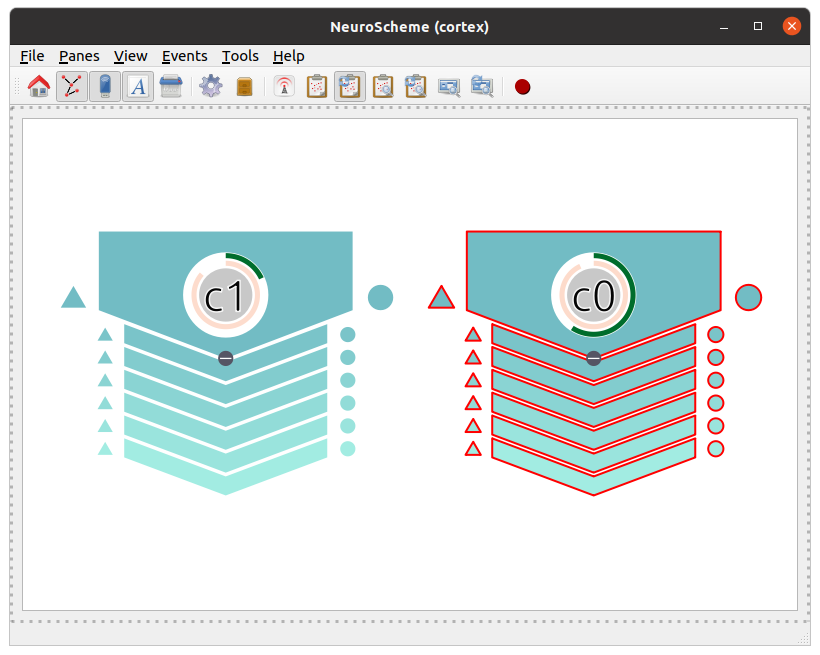Toggle the letter A text button
This screenshot has width=820, height=655.
tap(138, 87)
